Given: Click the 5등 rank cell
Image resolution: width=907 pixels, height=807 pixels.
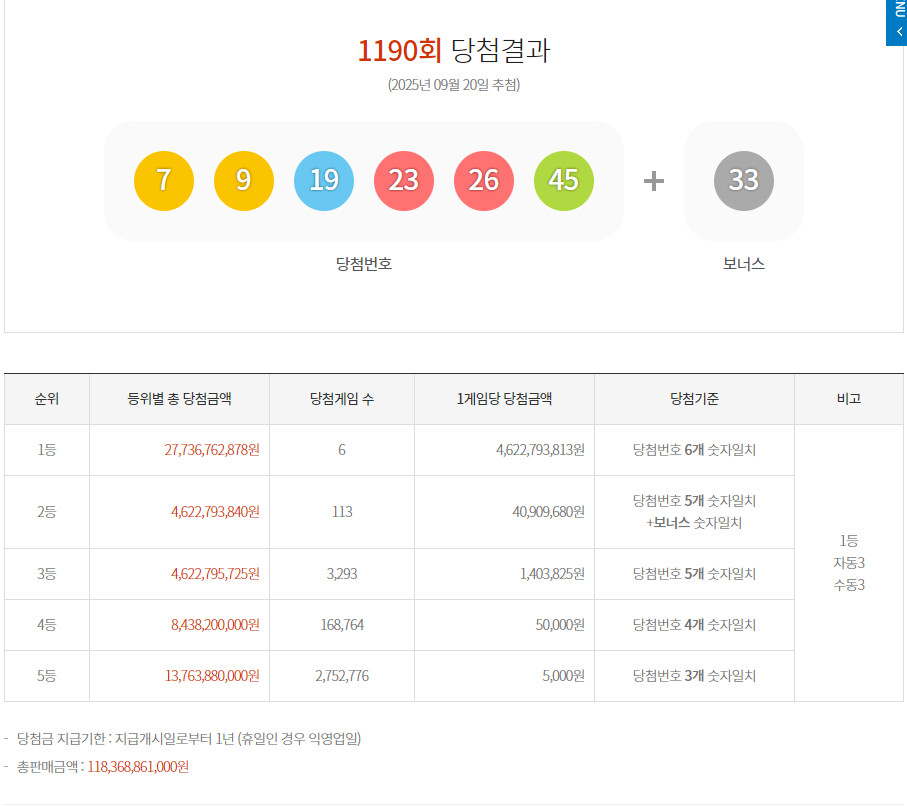Looking at the screenshot, I should tap(47, 676).
